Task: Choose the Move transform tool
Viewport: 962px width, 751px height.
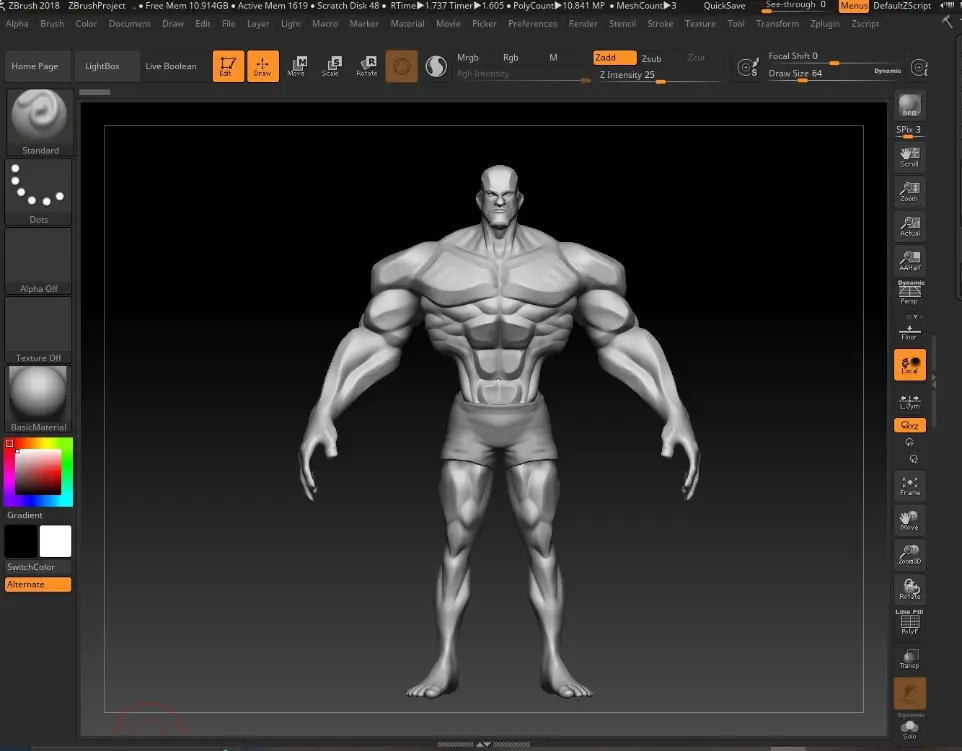Action: pos(296,66)
